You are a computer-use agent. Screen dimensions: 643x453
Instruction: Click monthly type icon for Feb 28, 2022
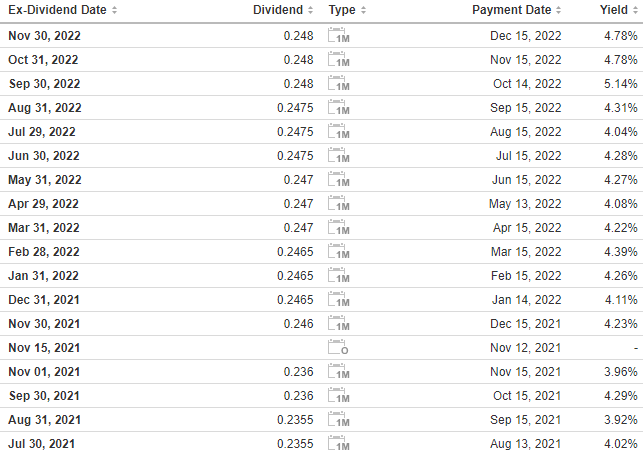[x=339, y=251]
